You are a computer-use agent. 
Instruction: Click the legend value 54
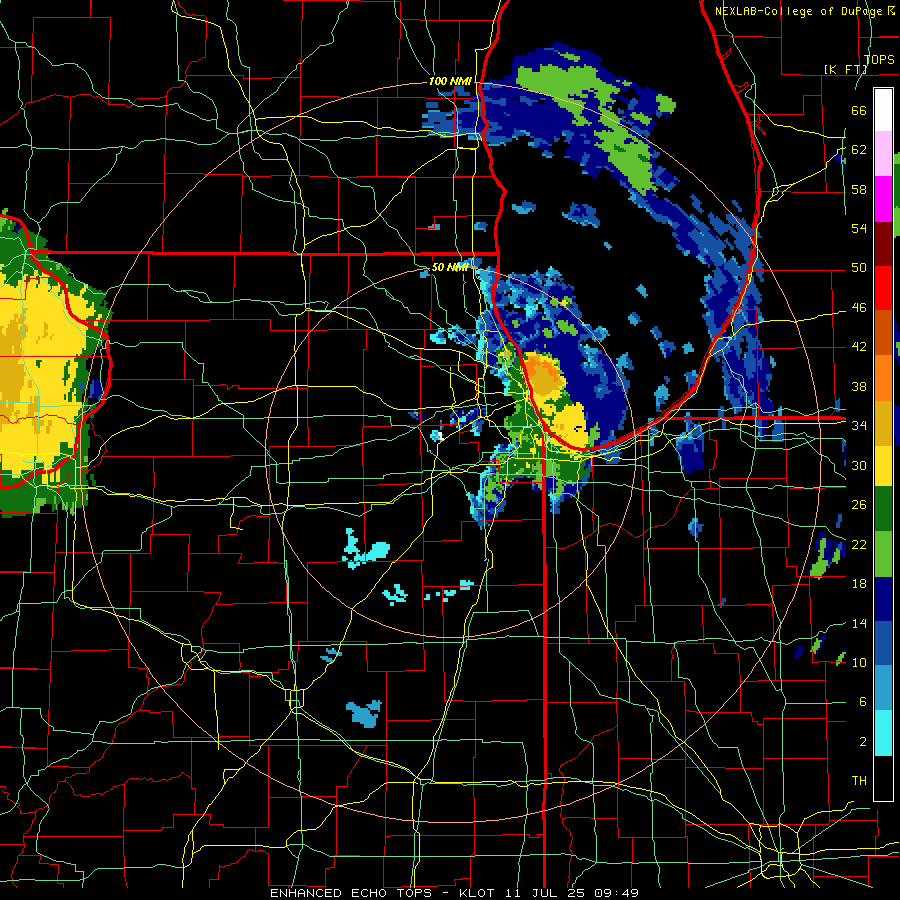[859, 228]
